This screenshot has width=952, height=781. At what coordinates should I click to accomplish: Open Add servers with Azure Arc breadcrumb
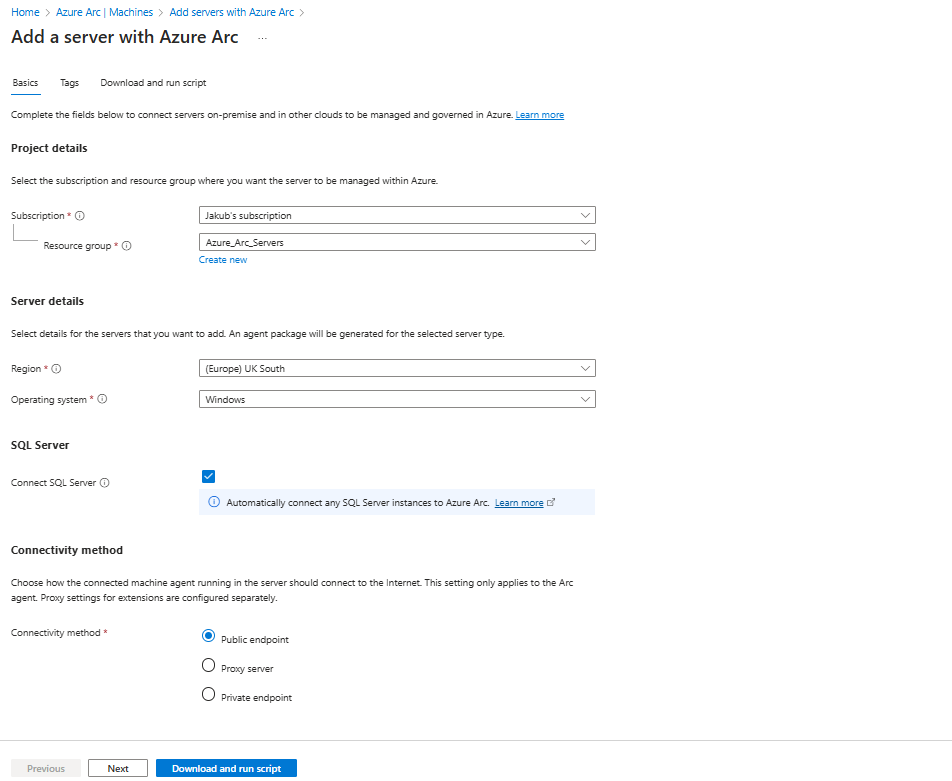231,12
